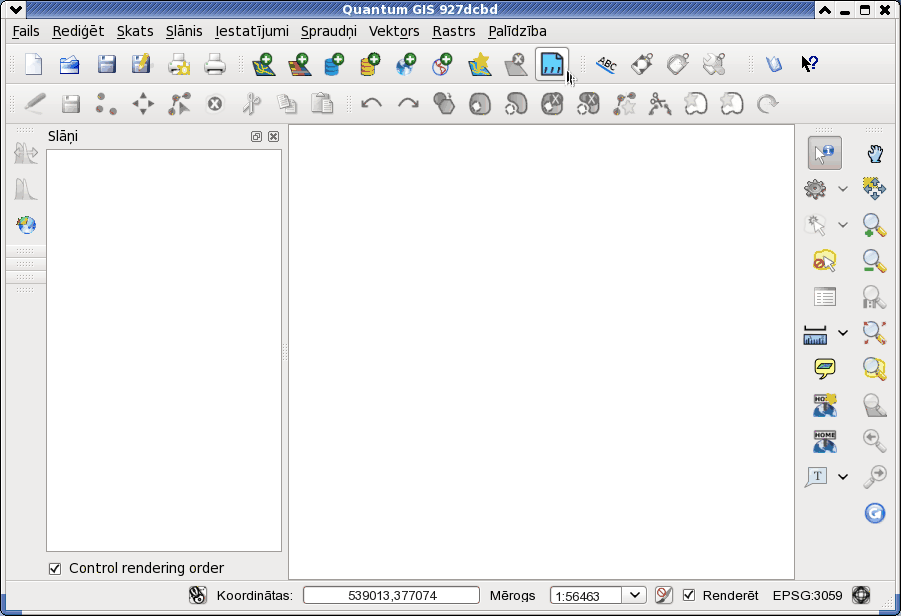
Task: Click the Map Tips speech bubble icon
Action: (825, 368)
